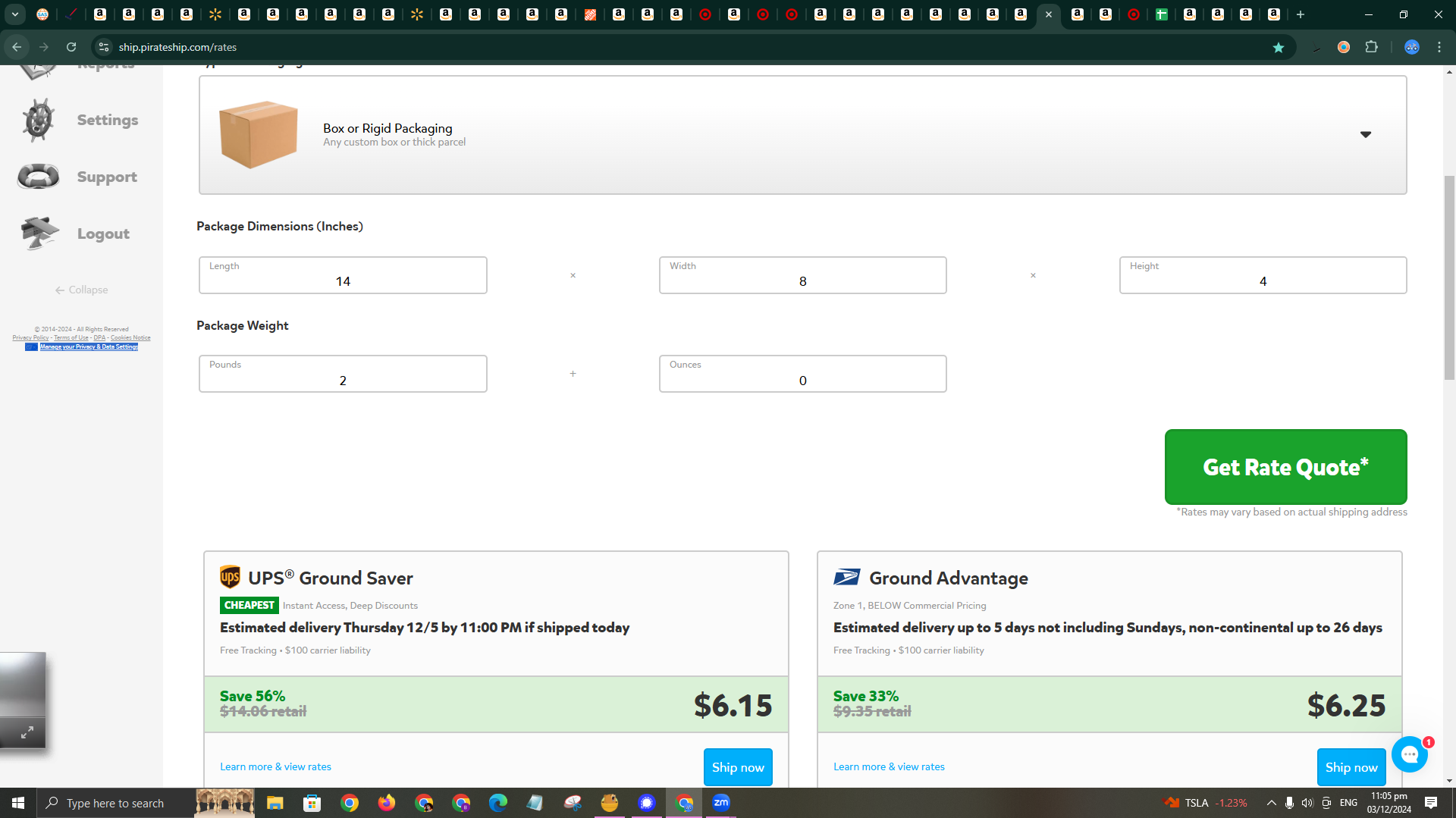Switch to the SAS globe tab
The width and height of the screenshot is (1456, 818).
pyautogui.click(x=42, y=14)
